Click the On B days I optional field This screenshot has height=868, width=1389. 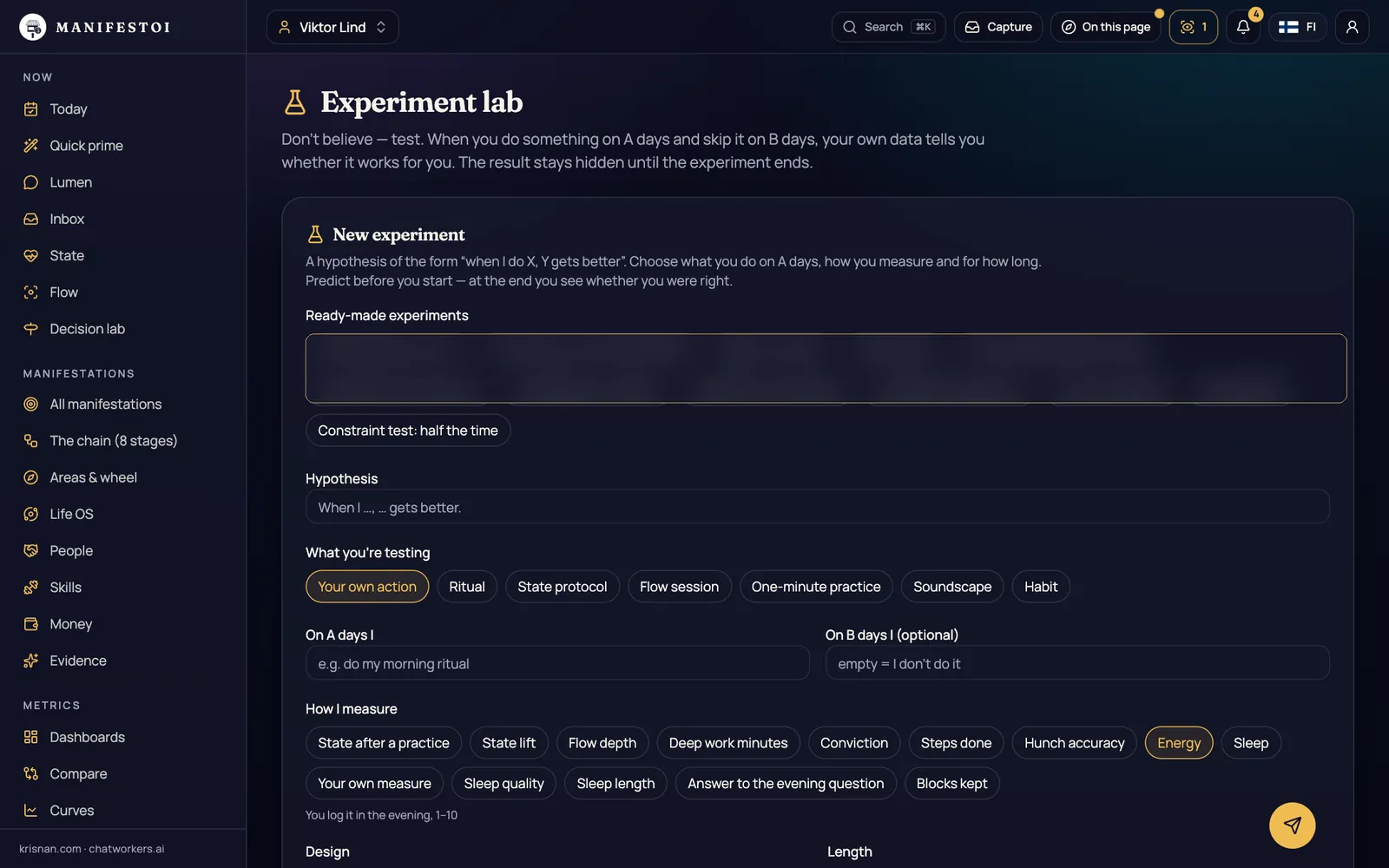coord(1077,663)
